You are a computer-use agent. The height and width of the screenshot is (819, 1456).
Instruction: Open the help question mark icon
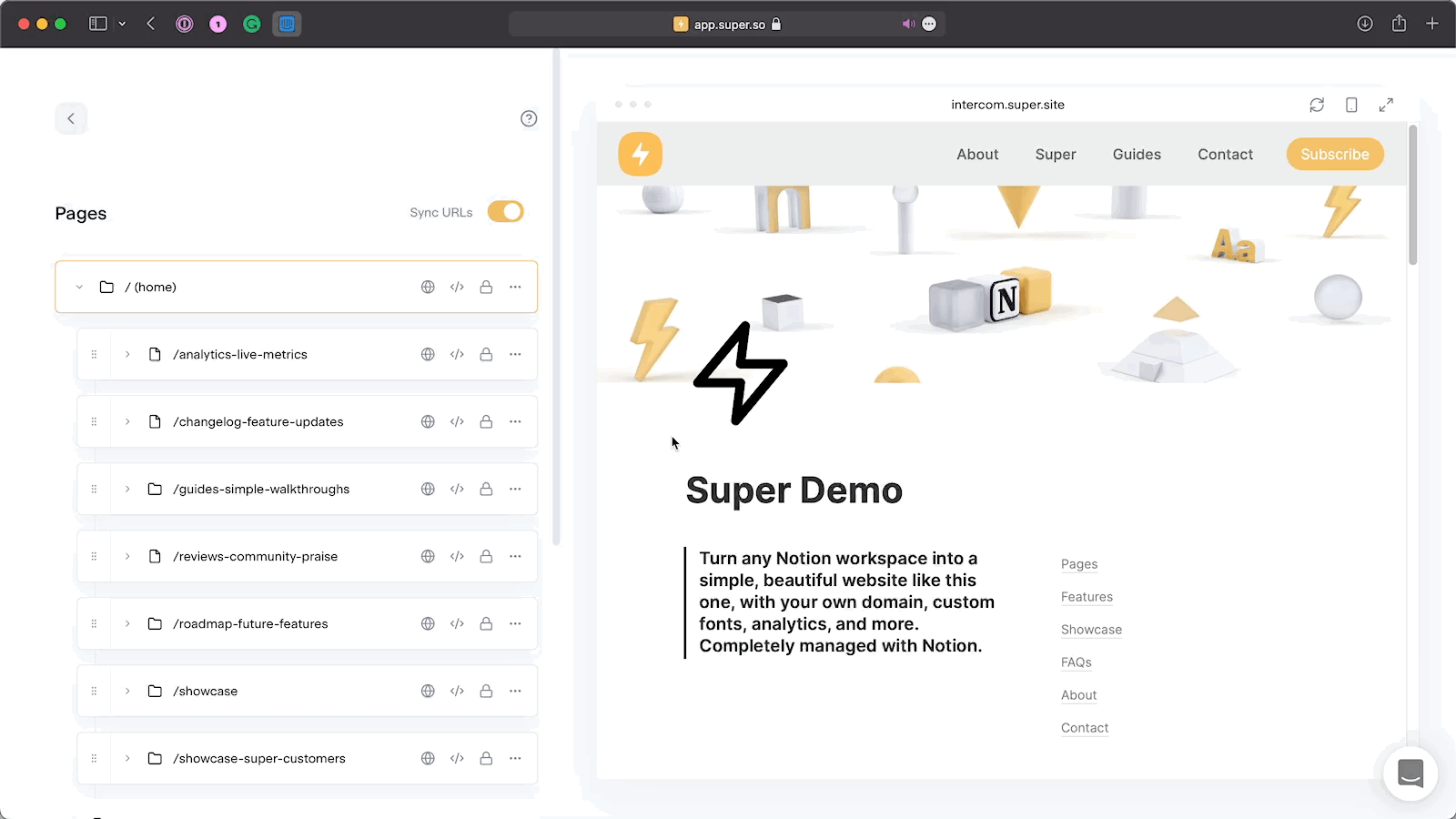(x=529, y=118)
